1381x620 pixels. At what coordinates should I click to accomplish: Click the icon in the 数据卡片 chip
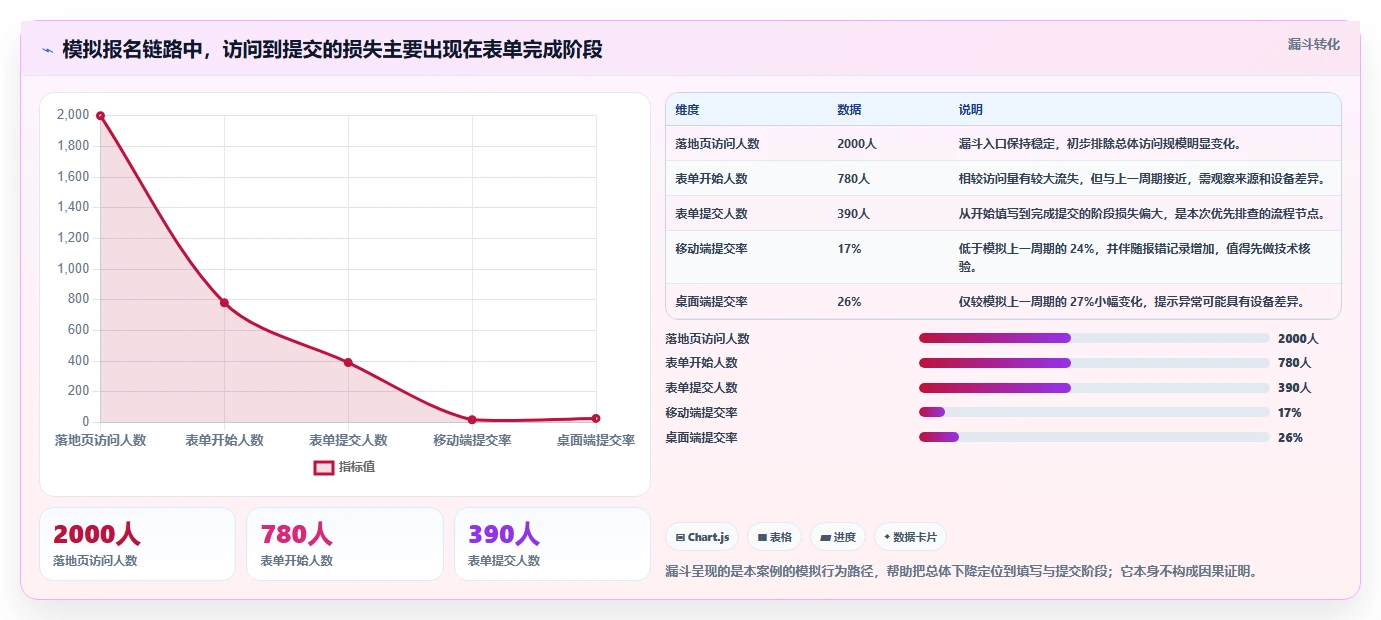coord(887,538)
